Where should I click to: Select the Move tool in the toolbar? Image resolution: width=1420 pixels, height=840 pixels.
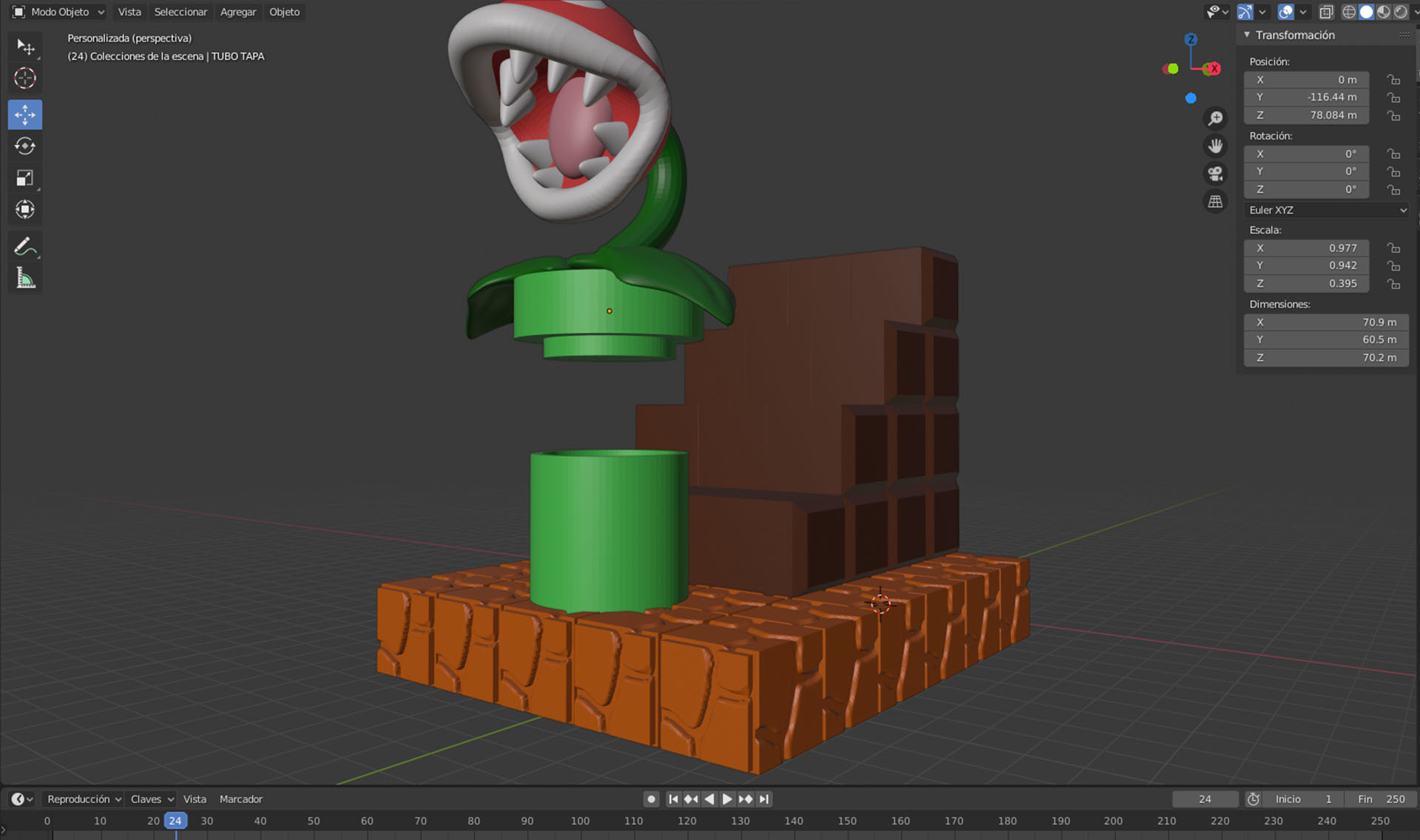click(x=26, y=115)
